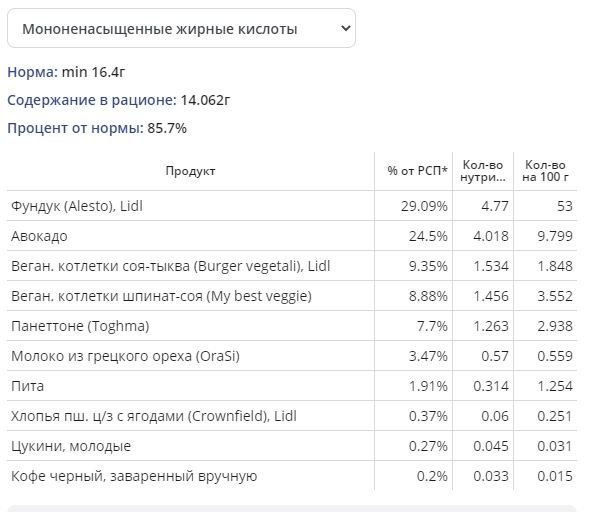Select the Авокадо product row
The image size is (589, 512).
coord(292,236)
